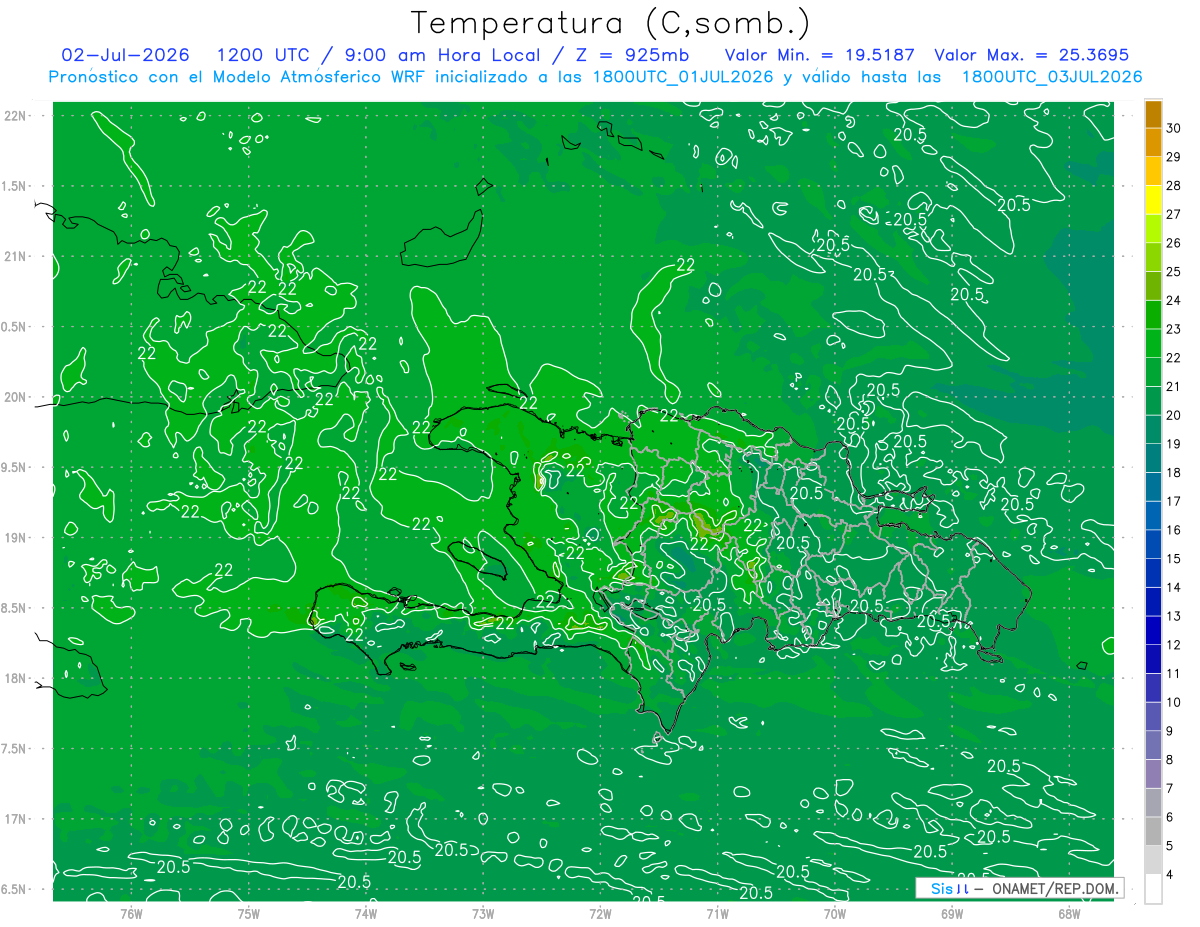Click the "73W" longitude axis label
Screen dimensions: 1200x927
[x=483, y=913]
